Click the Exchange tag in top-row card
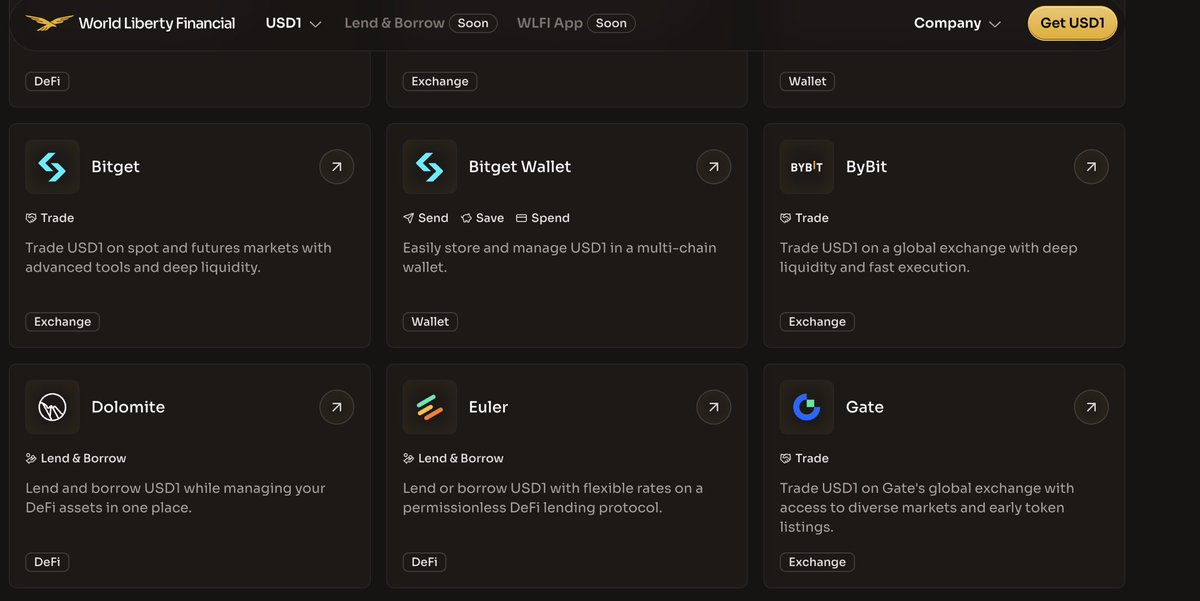The height and width of the screenshot is (601, 1200). click(440, 81)
